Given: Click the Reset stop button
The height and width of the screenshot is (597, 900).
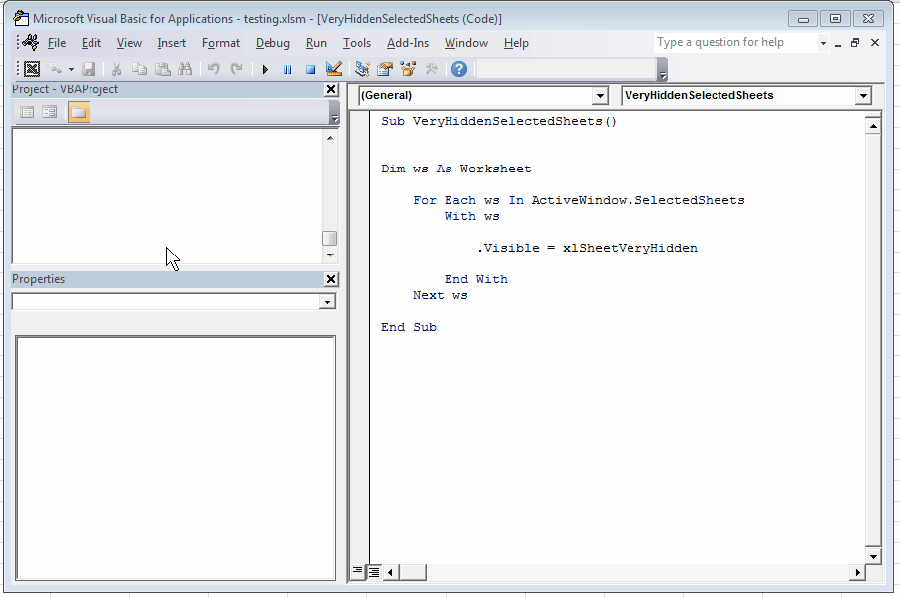Looking at the screenshot, I should (x=310, y=69).
